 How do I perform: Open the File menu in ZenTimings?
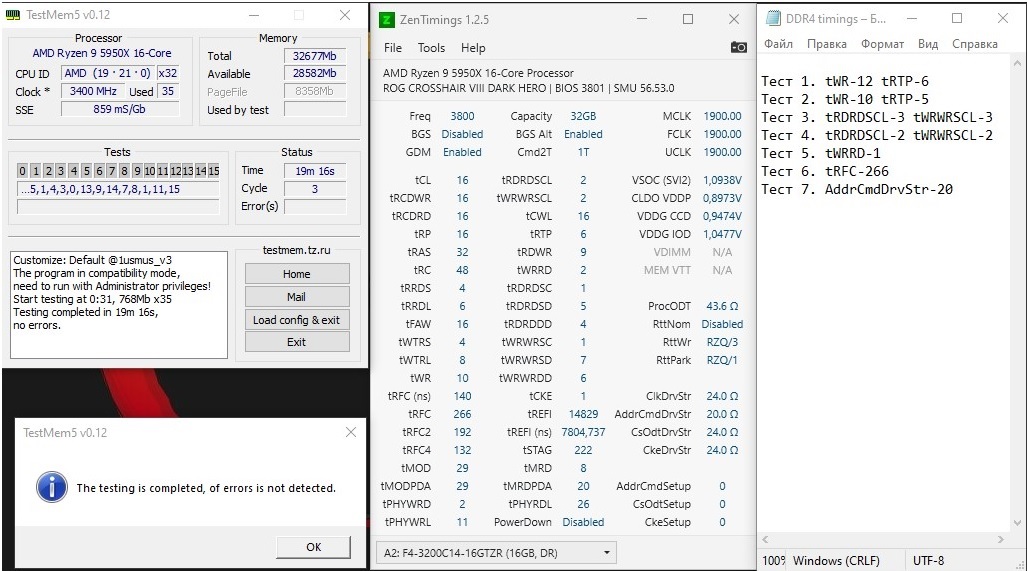pos(393,48)
